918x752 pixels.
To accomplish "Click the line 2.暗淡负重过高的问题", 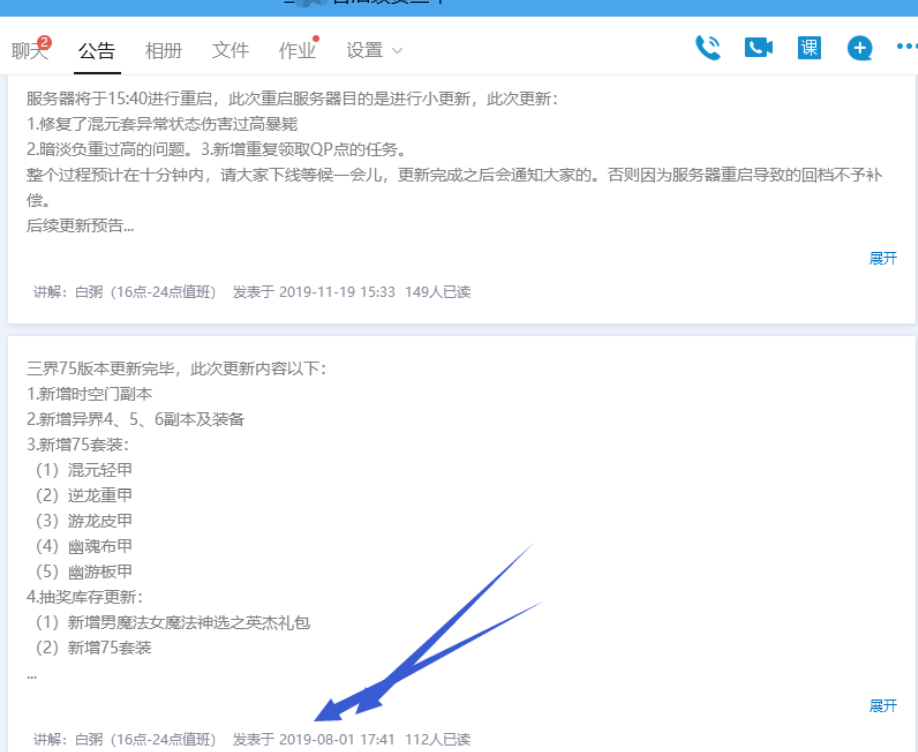I will pyautogui.click(x=107, y=149).
